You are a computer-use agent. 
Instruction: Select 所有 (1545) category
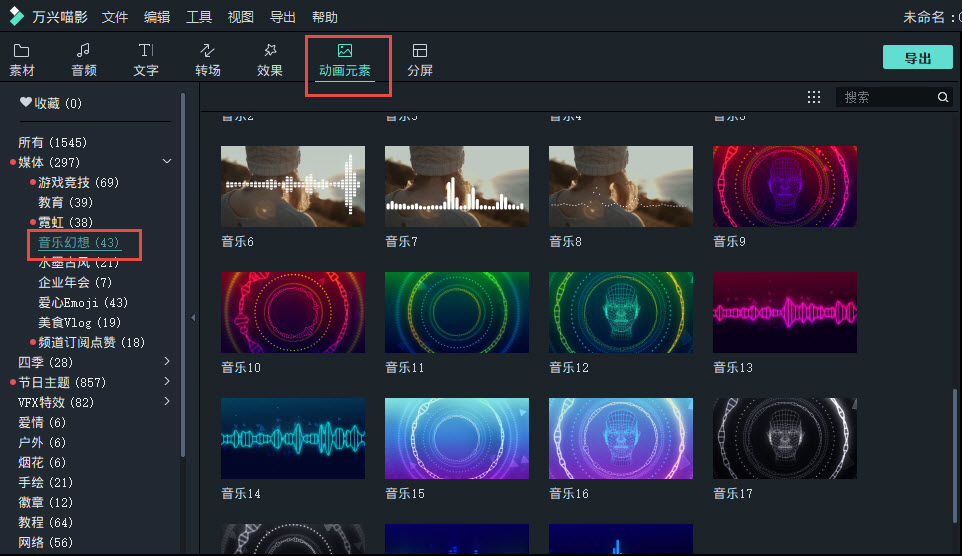pos(53,142)
